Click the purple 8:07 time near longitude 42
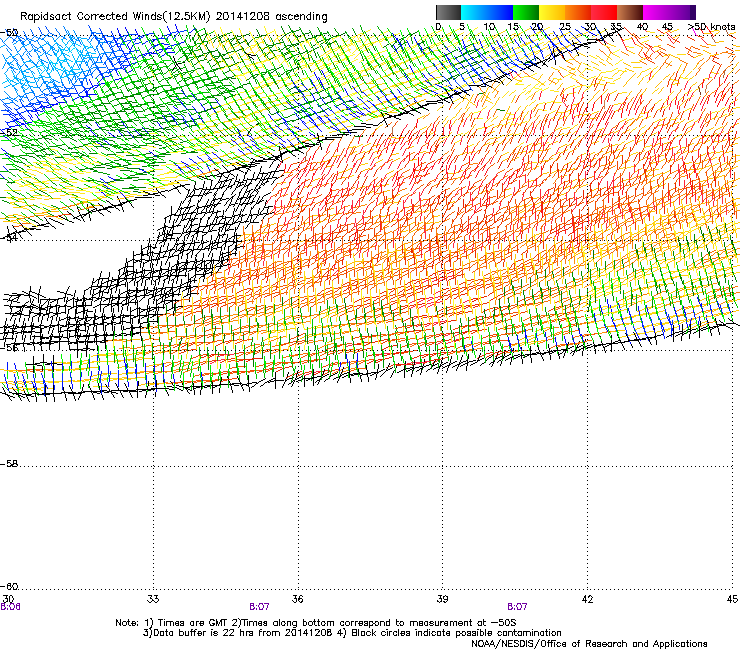 coord(517,607)
